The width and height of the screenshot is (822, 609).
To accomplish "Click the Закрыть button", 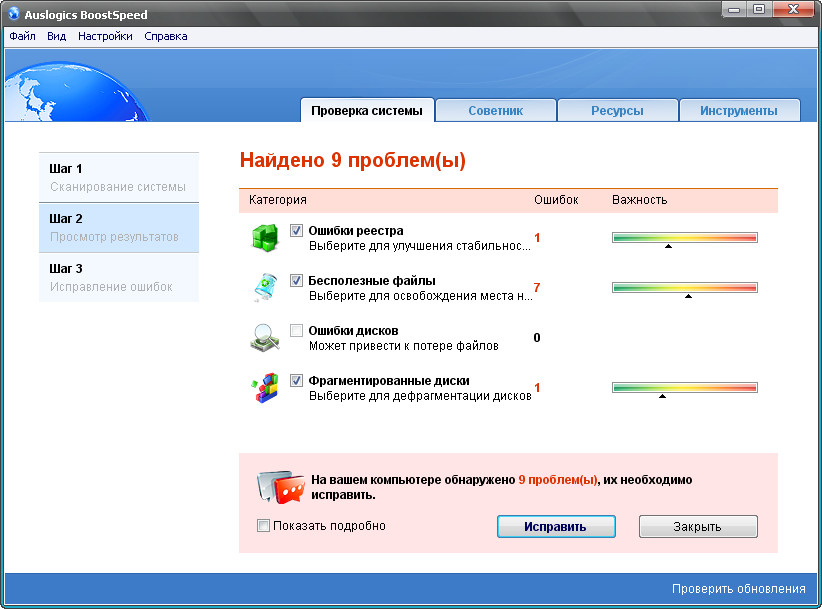I will [x=698, y=527].
